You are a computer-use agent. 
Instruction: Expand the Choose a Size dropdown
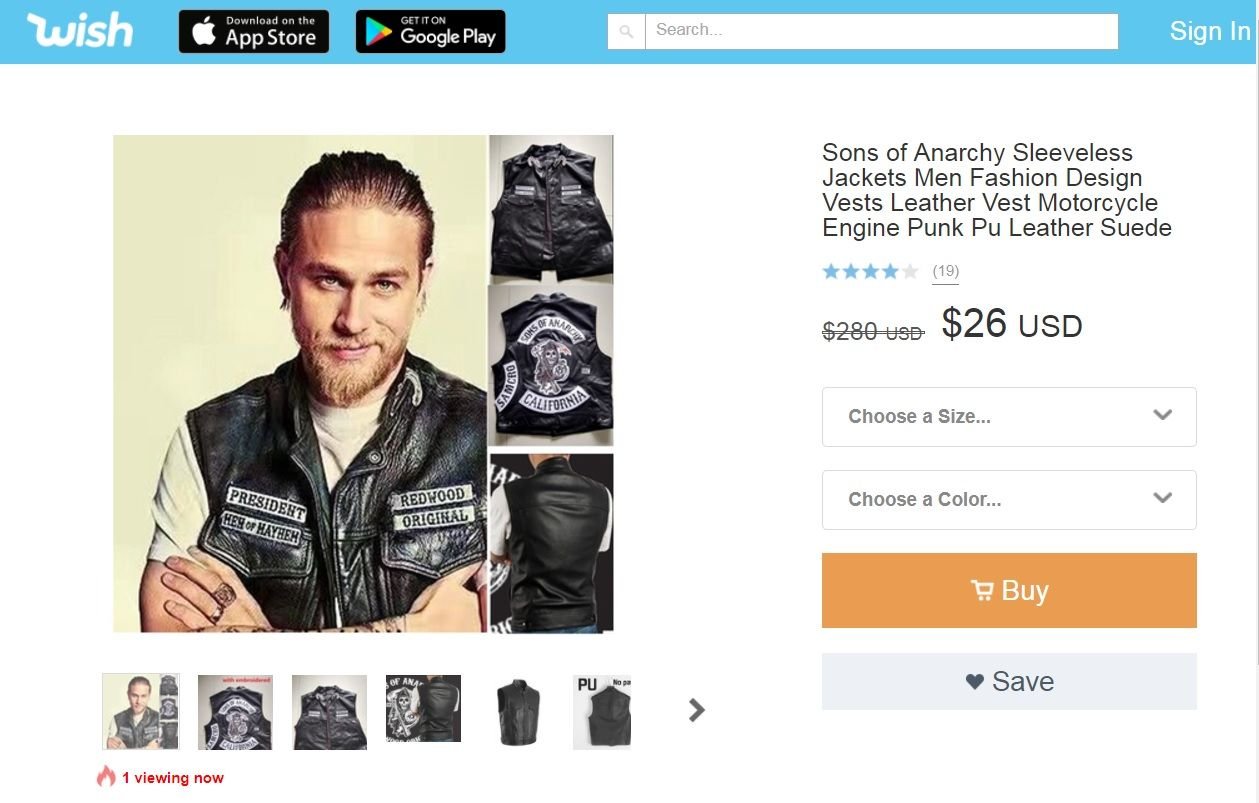tap(1009, 417)
